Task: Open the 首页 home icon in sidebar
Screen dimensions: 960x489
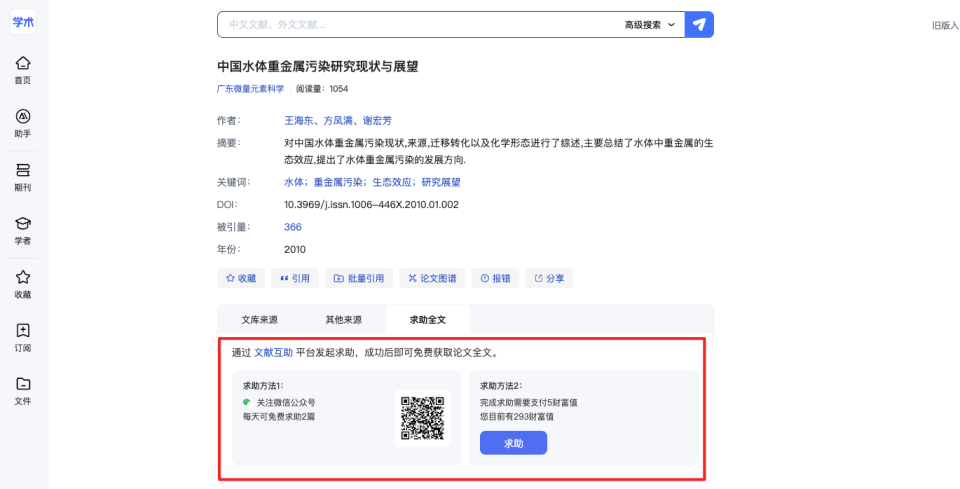Action: click(x=23, y=70)
